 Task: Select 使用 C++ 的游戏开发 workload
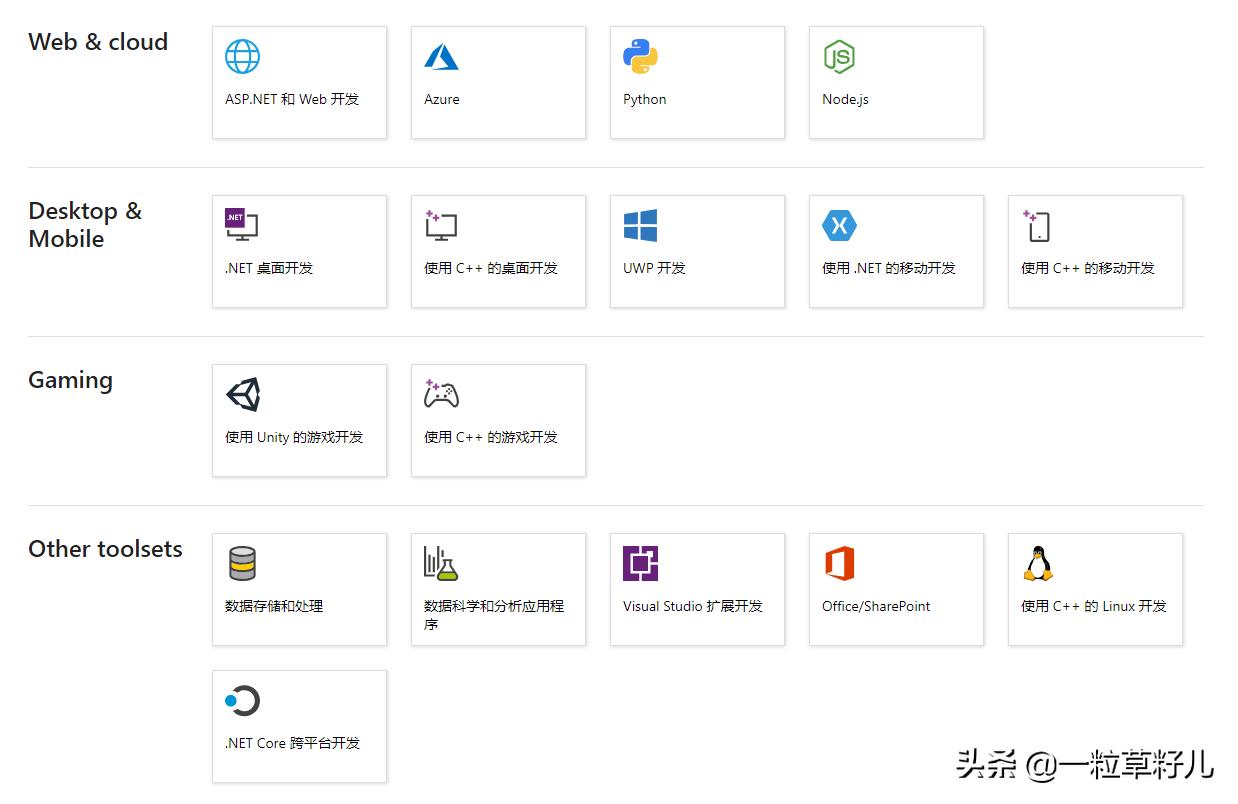pyautogui.click(x=497, y=420)
